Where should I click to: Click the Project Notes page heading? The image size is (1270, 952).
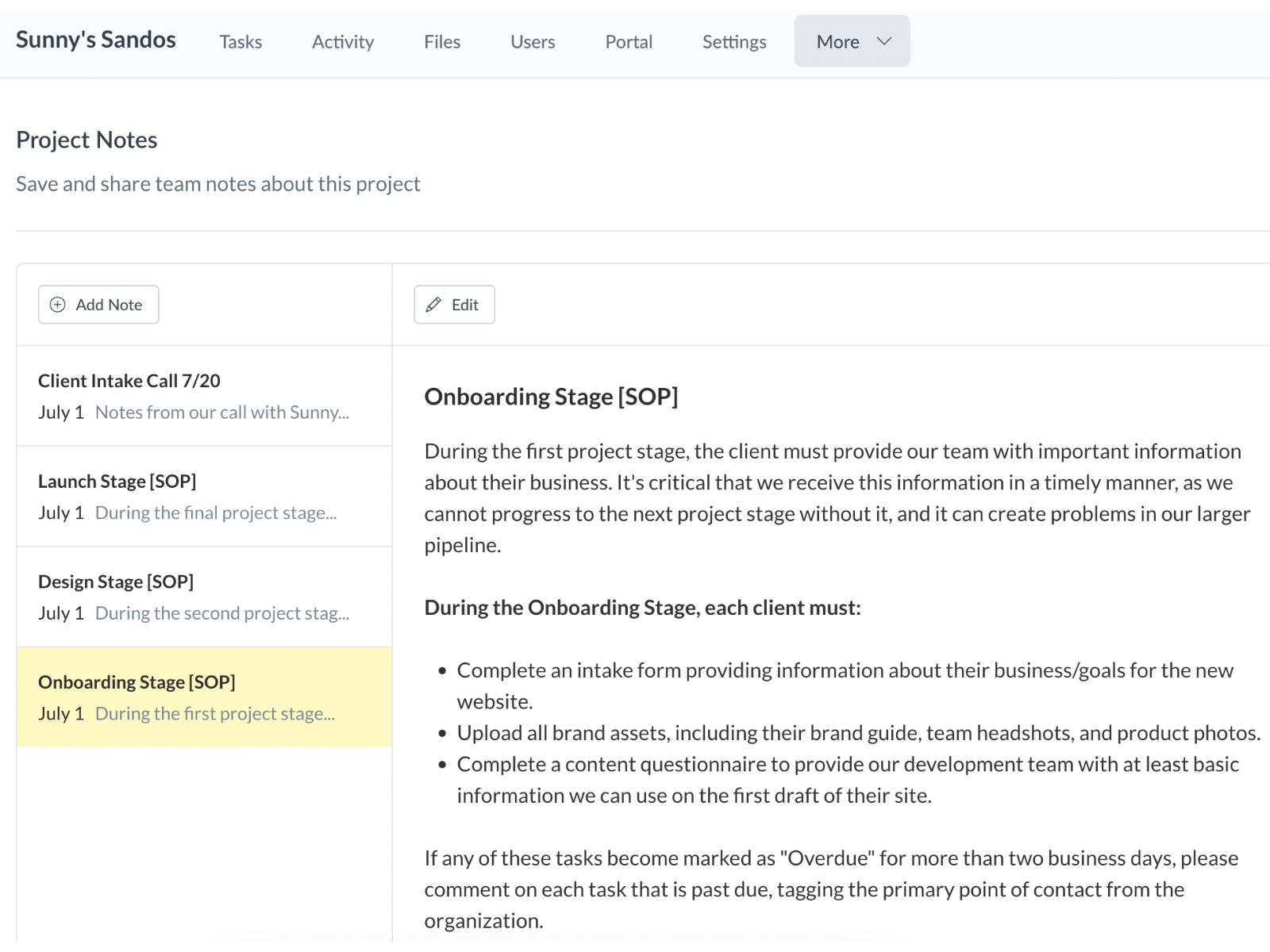pos(87,140)
